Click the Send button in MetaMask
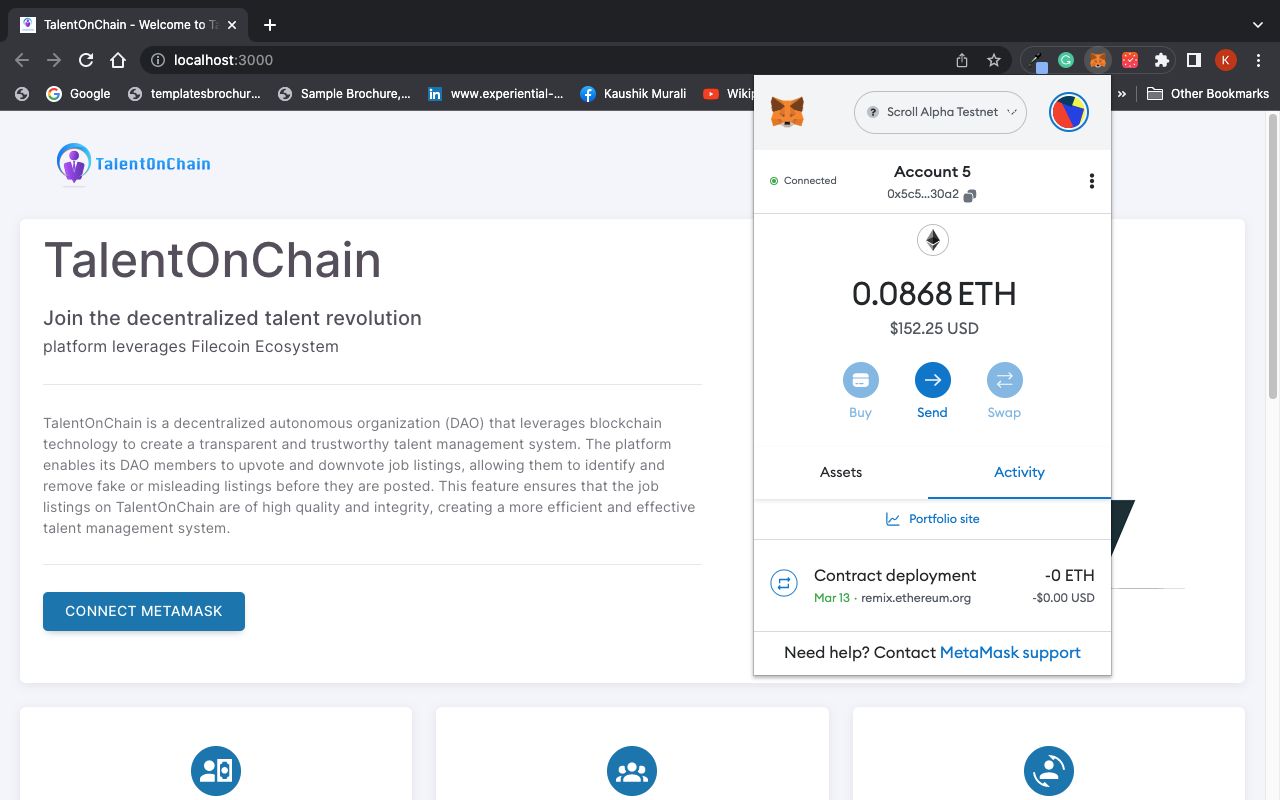 [x=932, y=391]
